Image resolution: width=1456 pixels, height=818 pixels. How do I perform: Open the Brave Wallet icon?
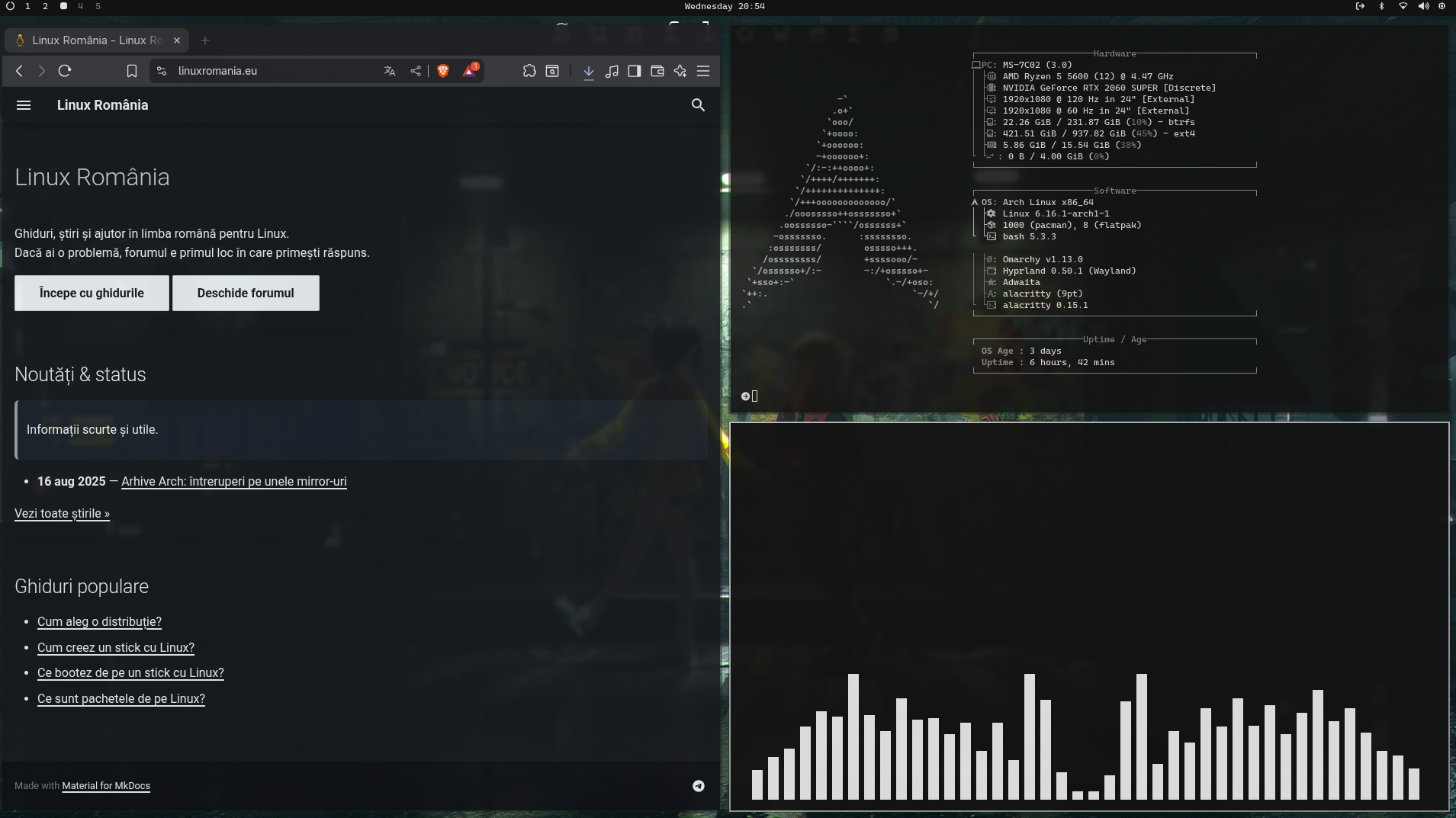(x=657, y=71)
